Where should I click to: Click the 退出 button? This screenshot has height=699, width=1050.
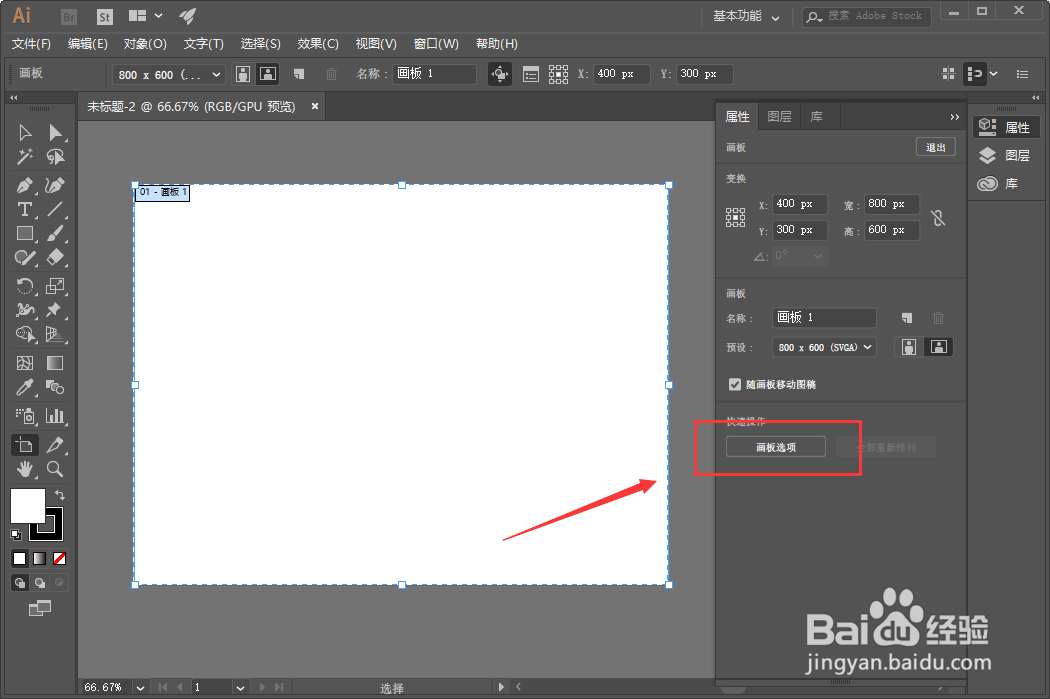(935, 147)
